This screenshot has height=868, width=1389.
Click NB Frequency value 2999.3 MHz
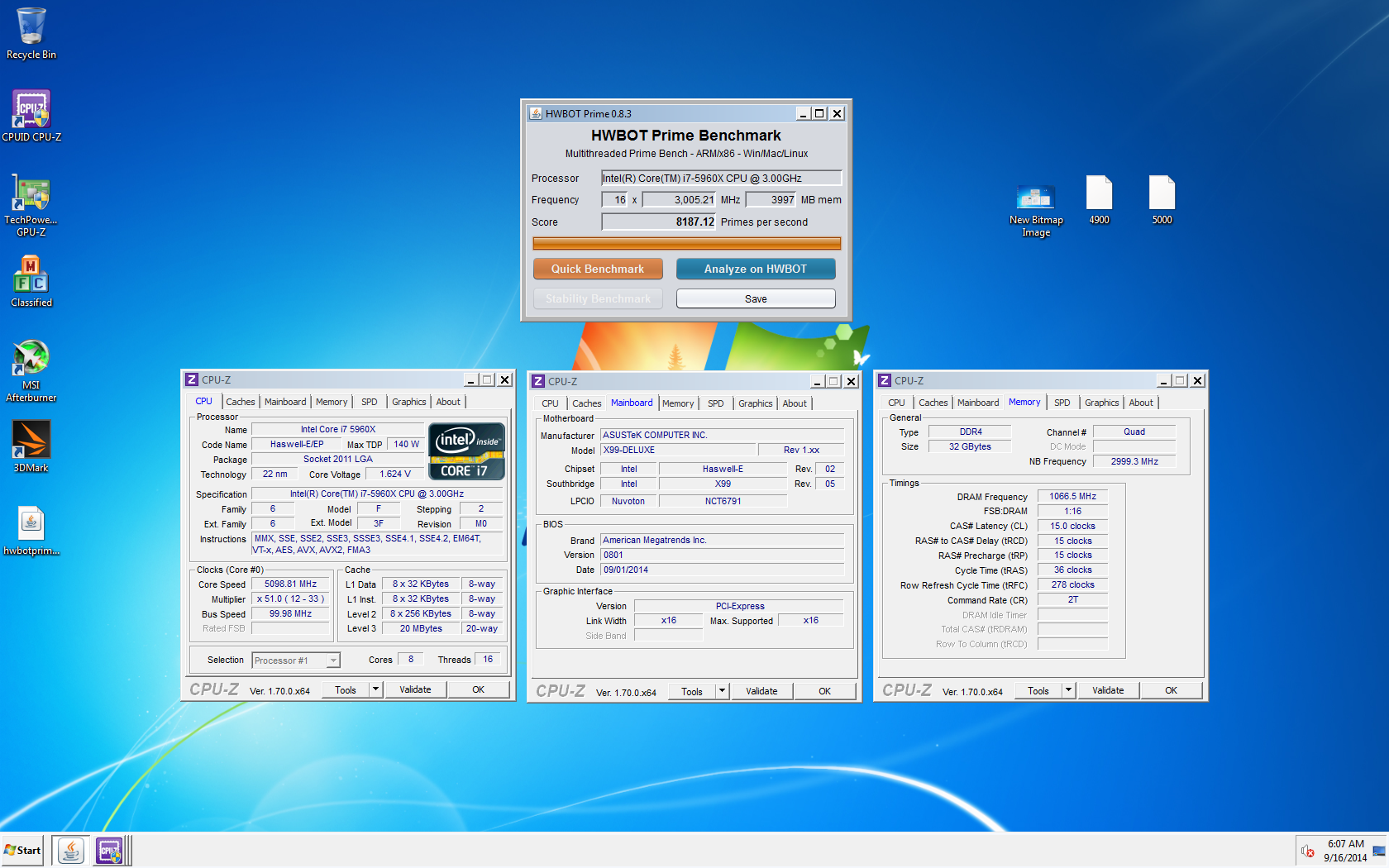click(1134, 461)
